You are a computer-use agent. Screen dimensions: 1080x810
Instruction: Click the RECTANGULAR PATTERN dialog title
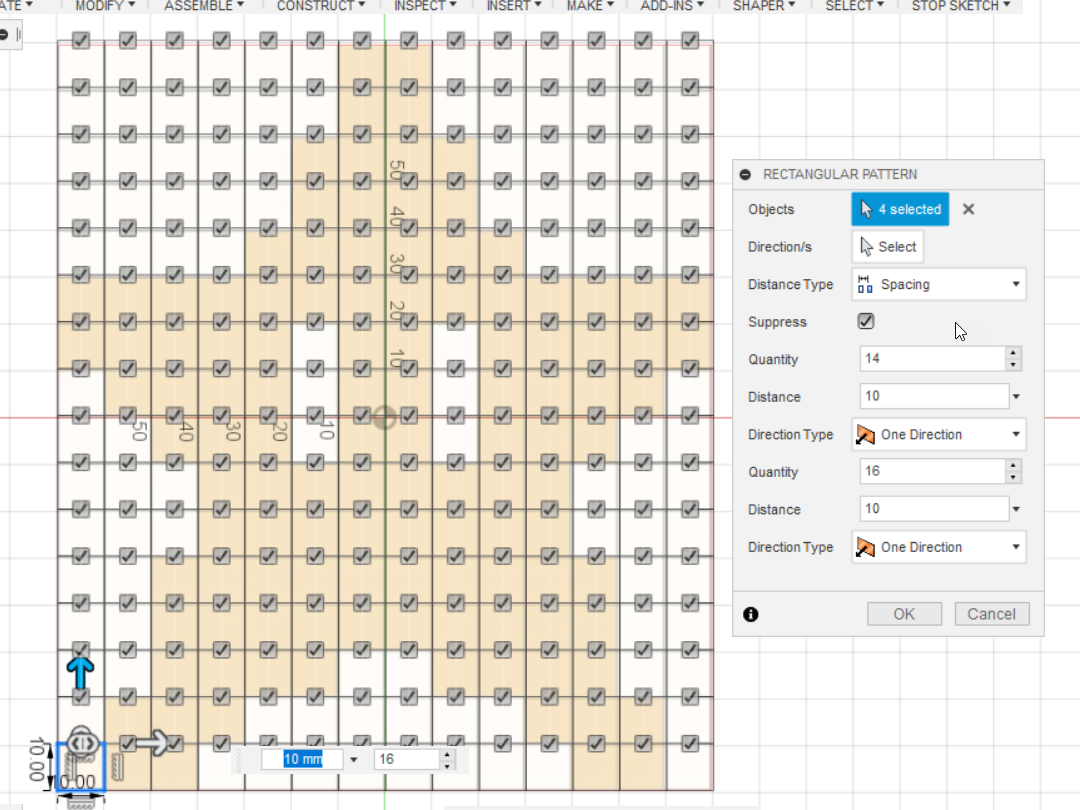840,174
